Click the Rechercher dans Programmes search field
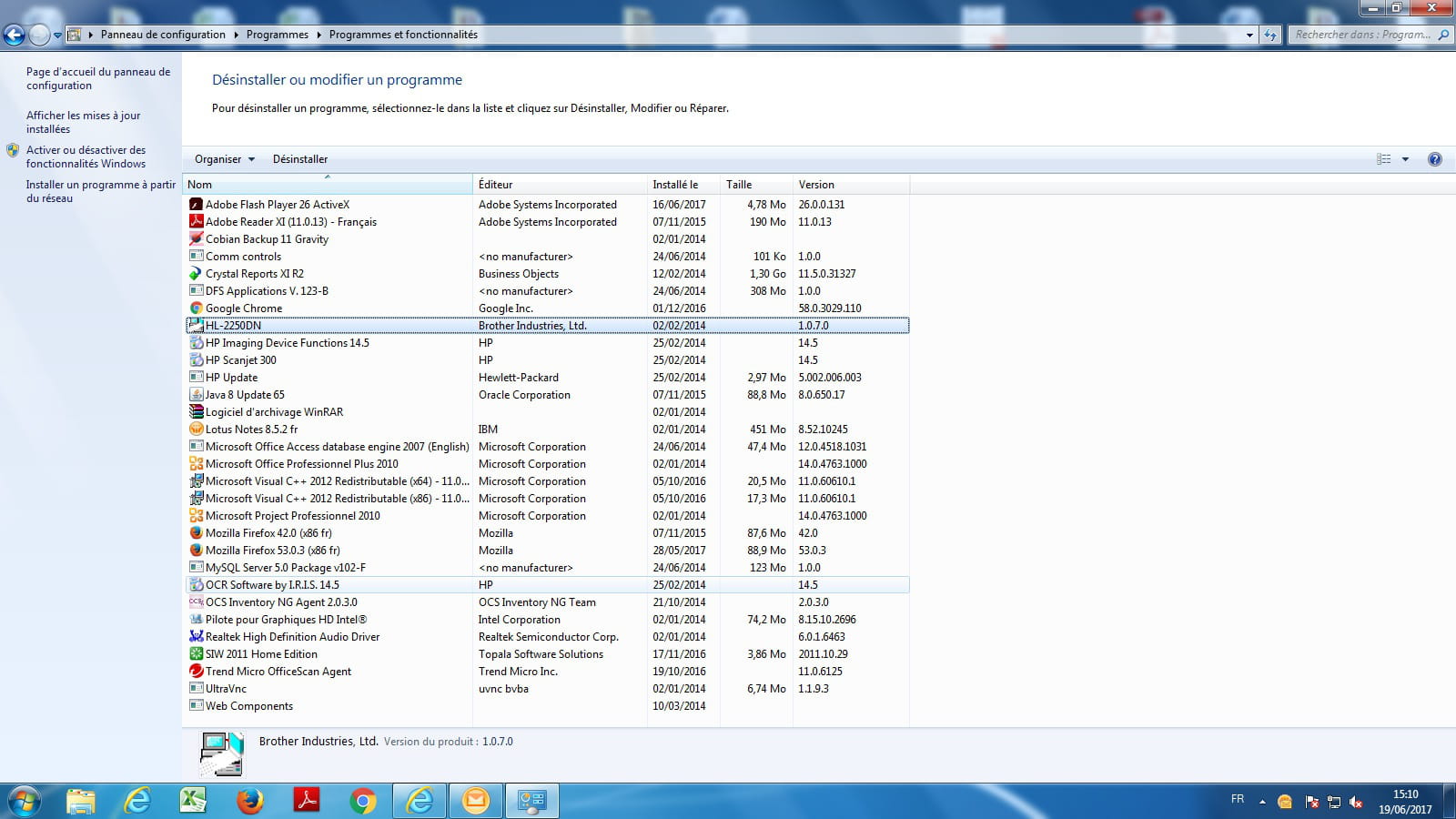1456x819 pixels. click(x=1362, y=35)
